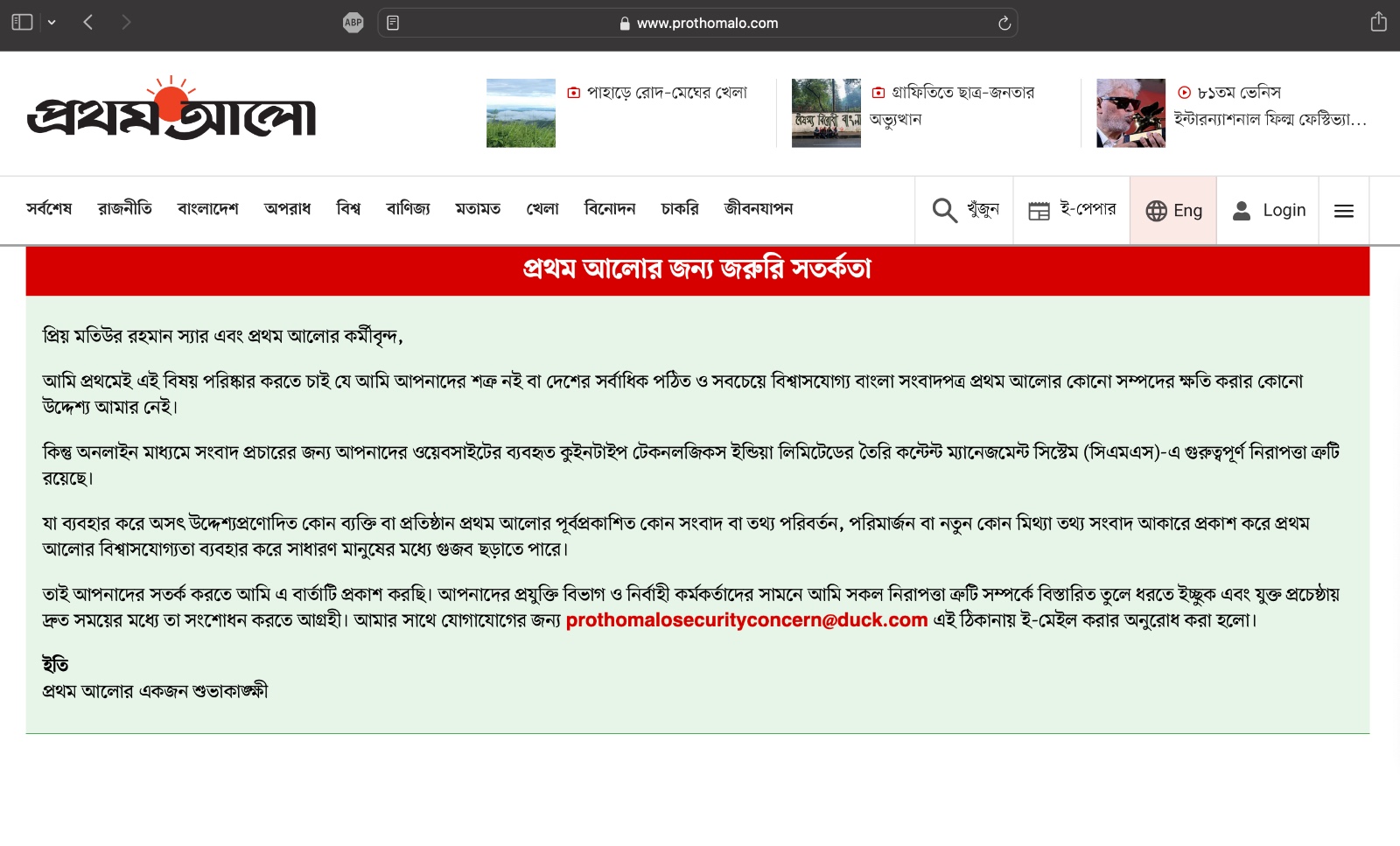Go forward with the forward arrow

pyautogui.click(x=126, y=23)
